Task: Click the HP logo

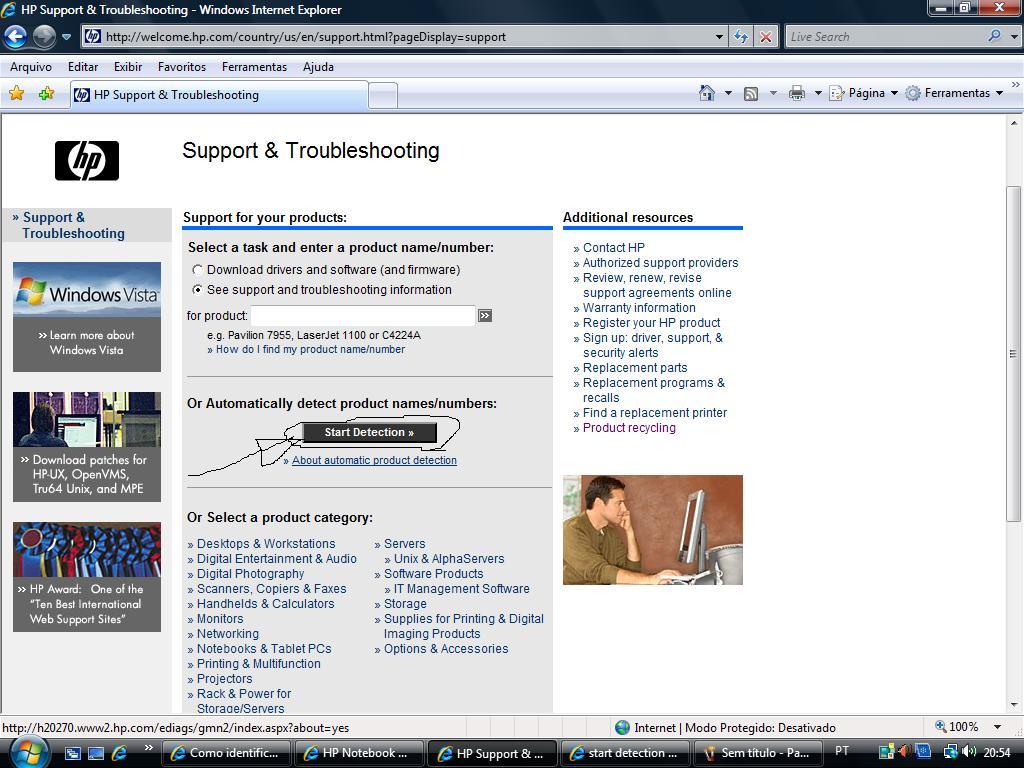Action: (87, 161)
